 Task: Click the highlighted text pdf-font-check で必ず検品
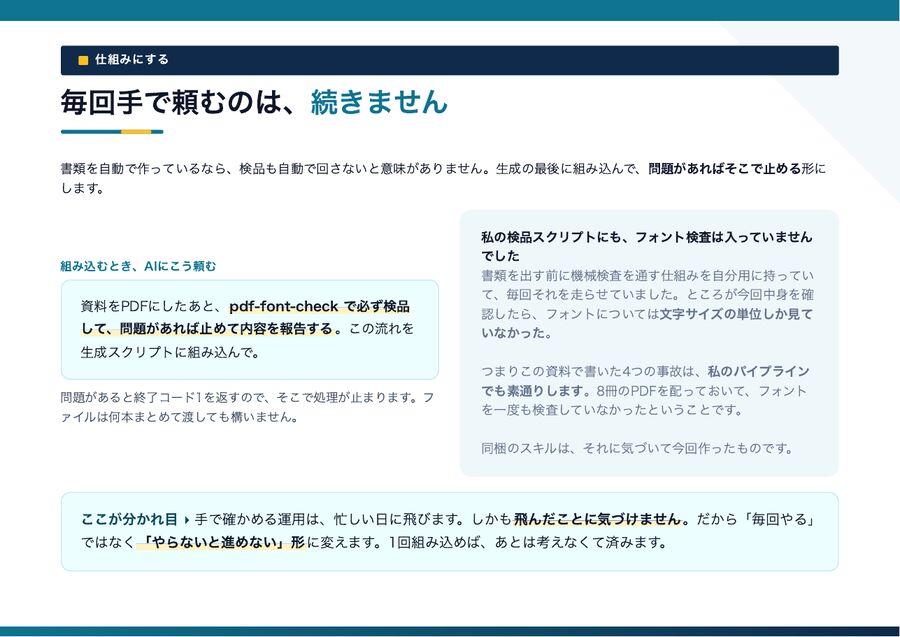point(320,306)
